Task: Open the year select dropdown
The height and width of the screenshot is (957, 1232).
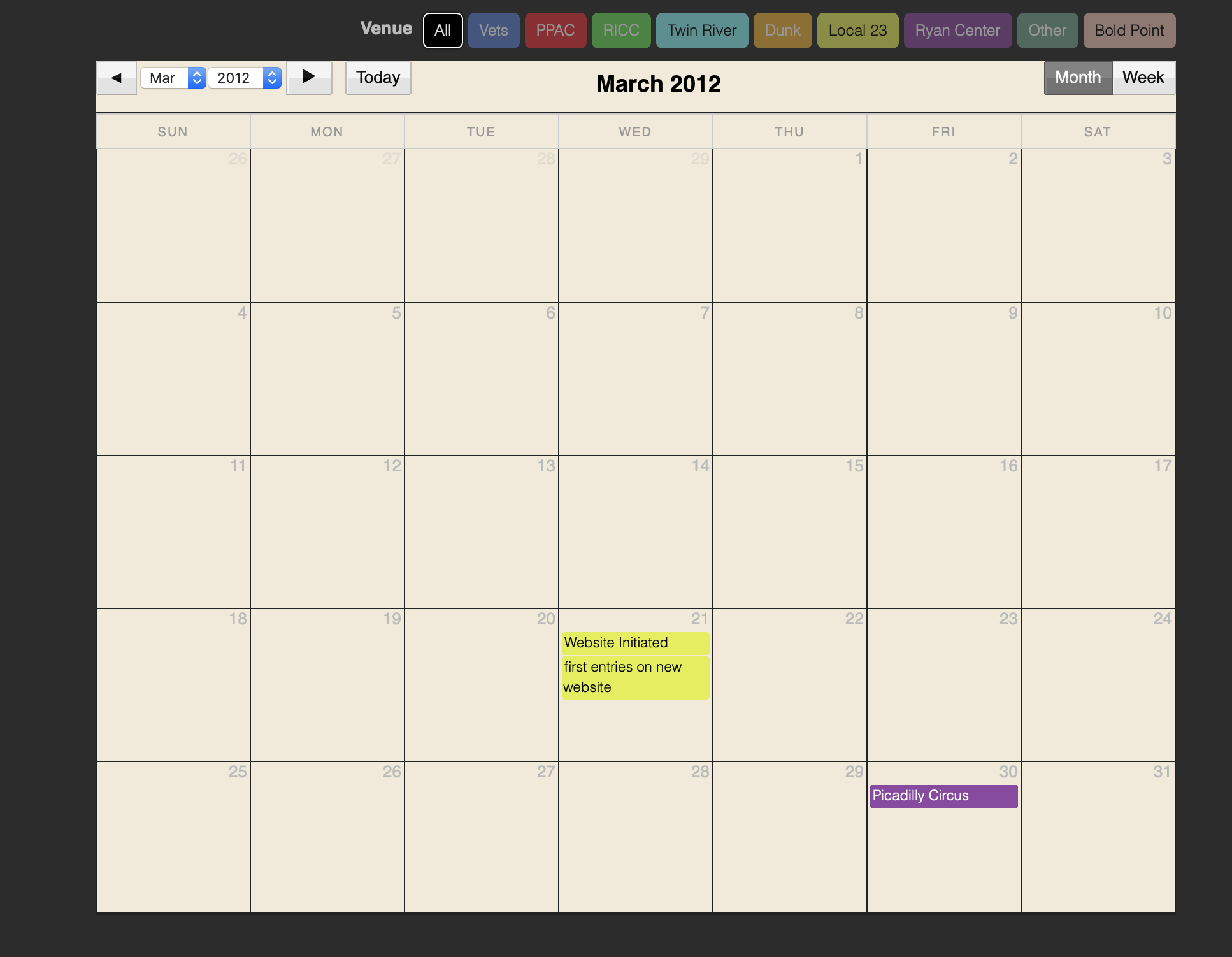Action: click(245, 78)
